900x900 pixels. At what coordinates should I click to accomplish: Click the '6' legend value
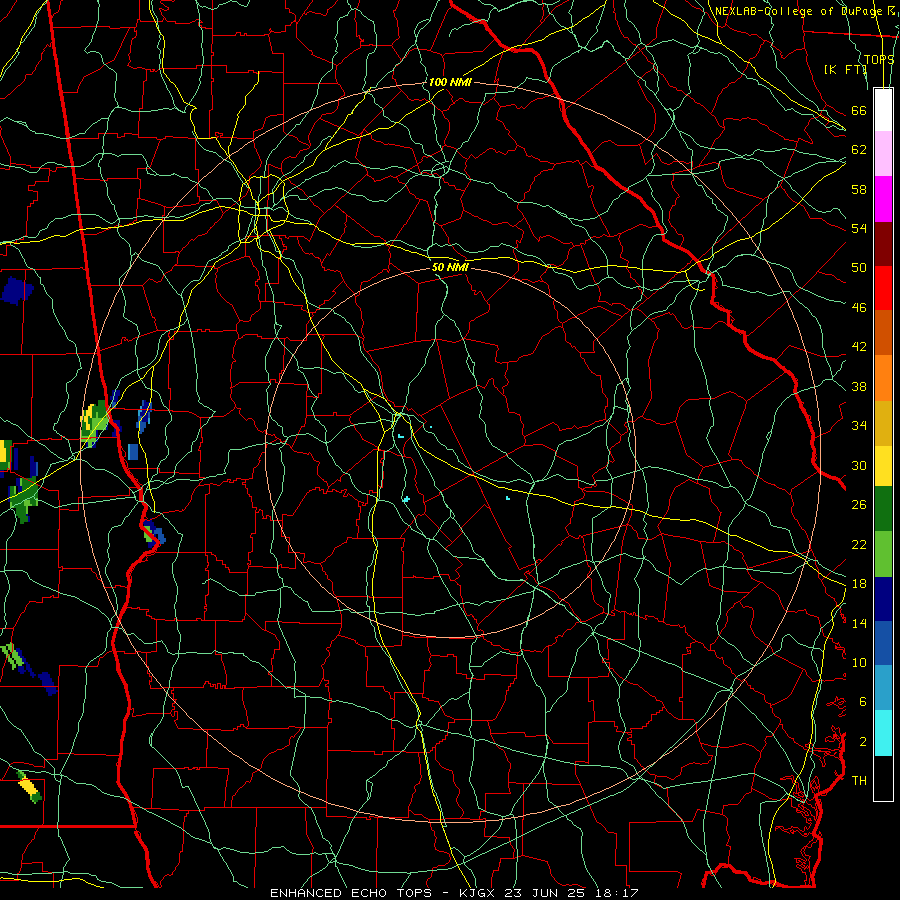(863, 701)
